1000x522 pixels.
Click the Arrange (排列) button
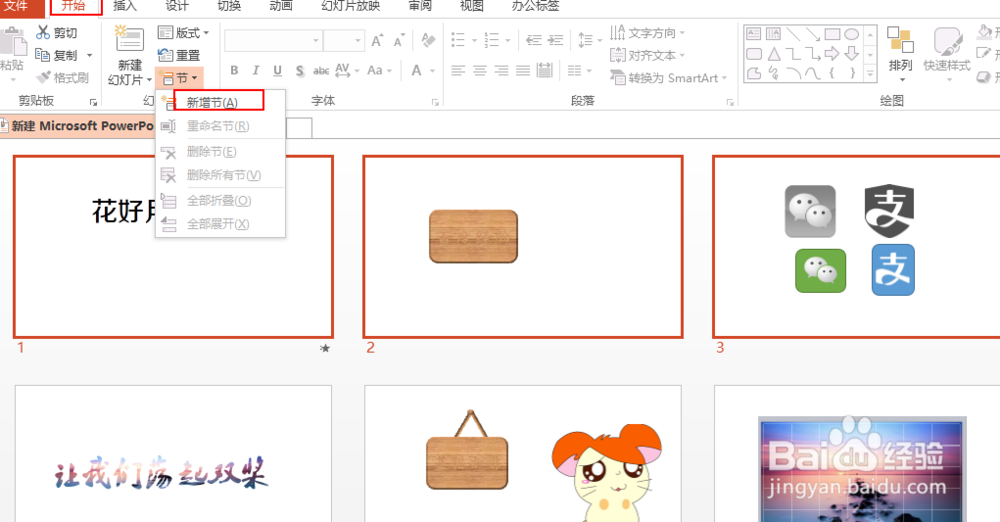coord(901,54)
